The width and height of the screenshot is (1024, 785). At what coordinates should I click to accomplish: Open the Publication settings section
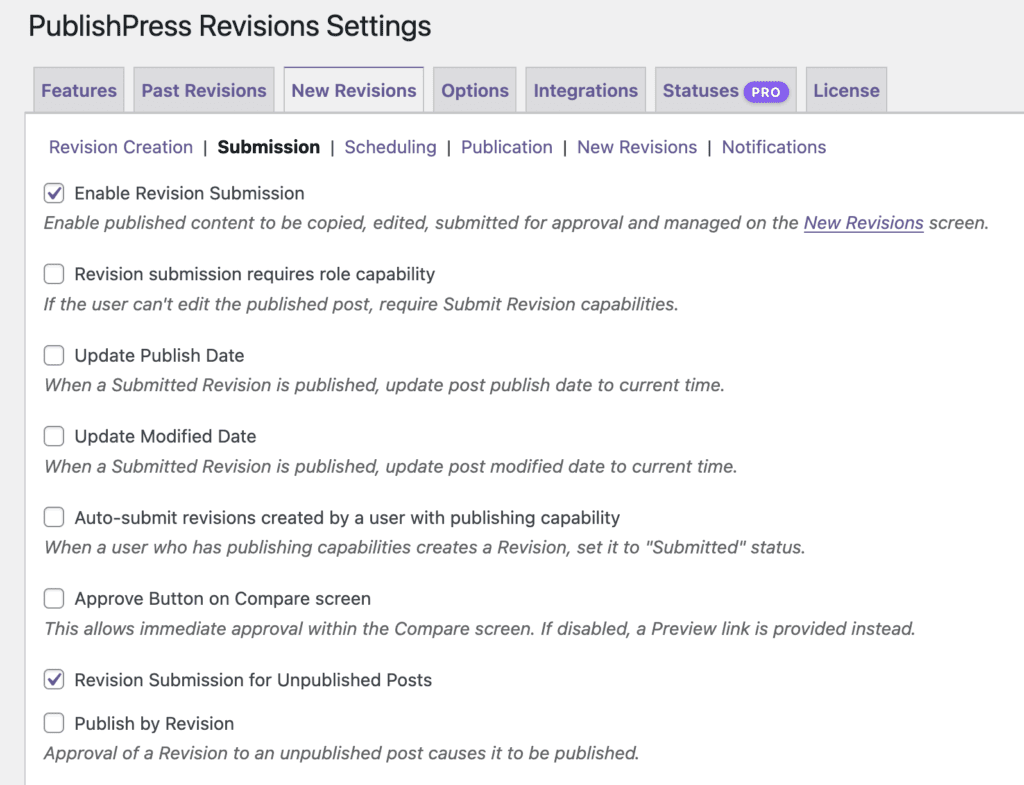click(x=506, y=147)
